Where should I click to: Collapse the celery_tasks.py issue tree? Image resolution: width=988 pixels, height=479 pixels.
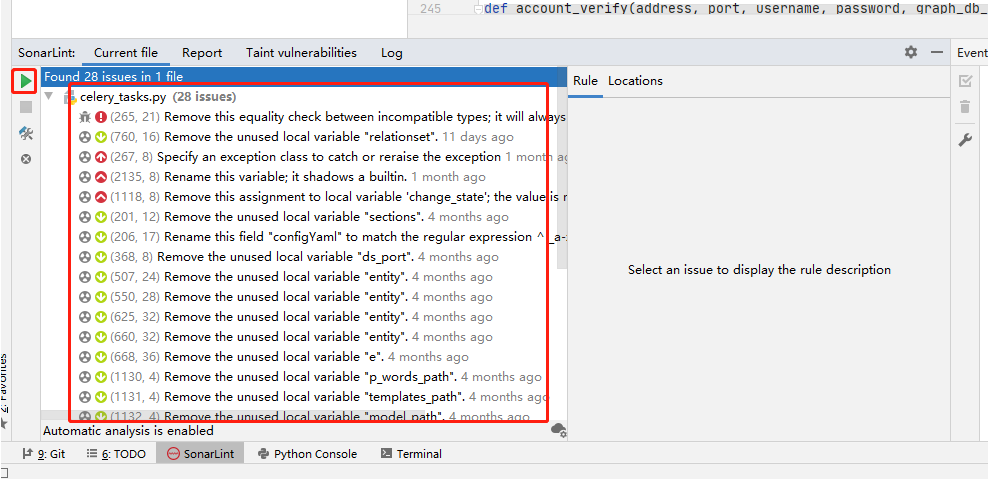pyautogui.click(x=49, y=97)
